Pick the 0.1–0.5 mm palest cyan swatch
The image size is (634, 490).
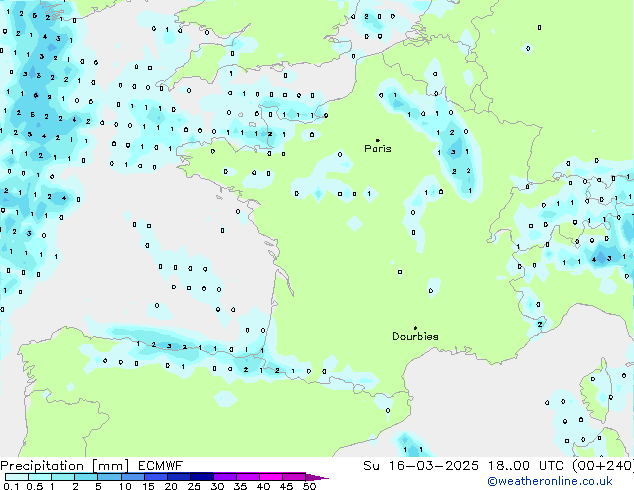pos(17,477)
